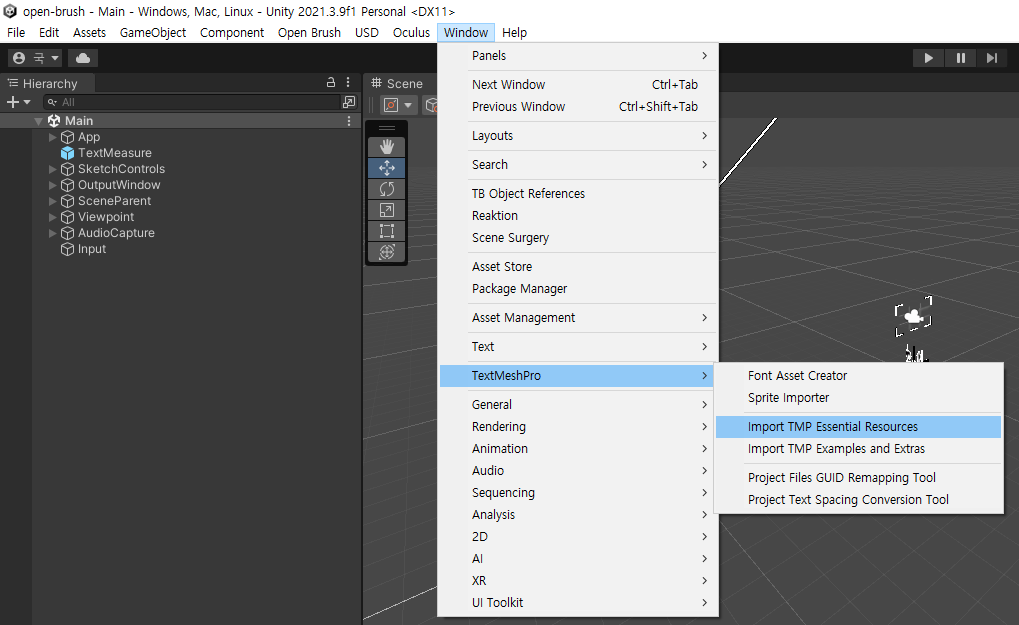Screen dimensions: 1019x625
Task: Select the App game object
Action: click(81, 137)
